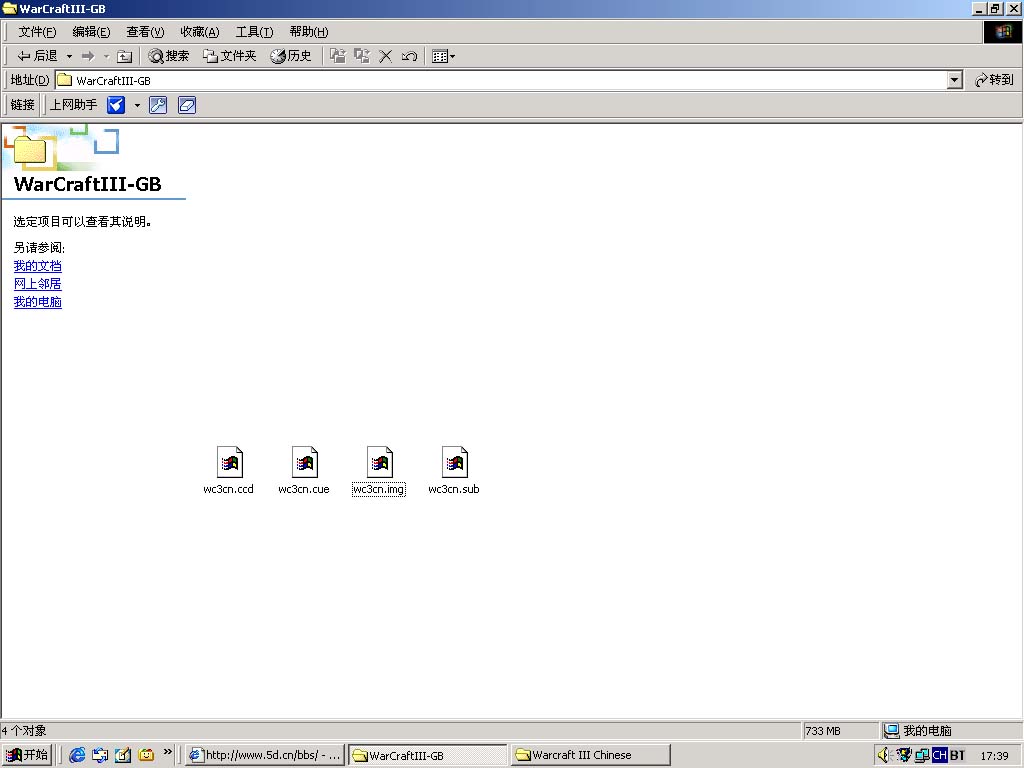
Task: Click the wc3cn.cue file name
Action: [304, 489]
